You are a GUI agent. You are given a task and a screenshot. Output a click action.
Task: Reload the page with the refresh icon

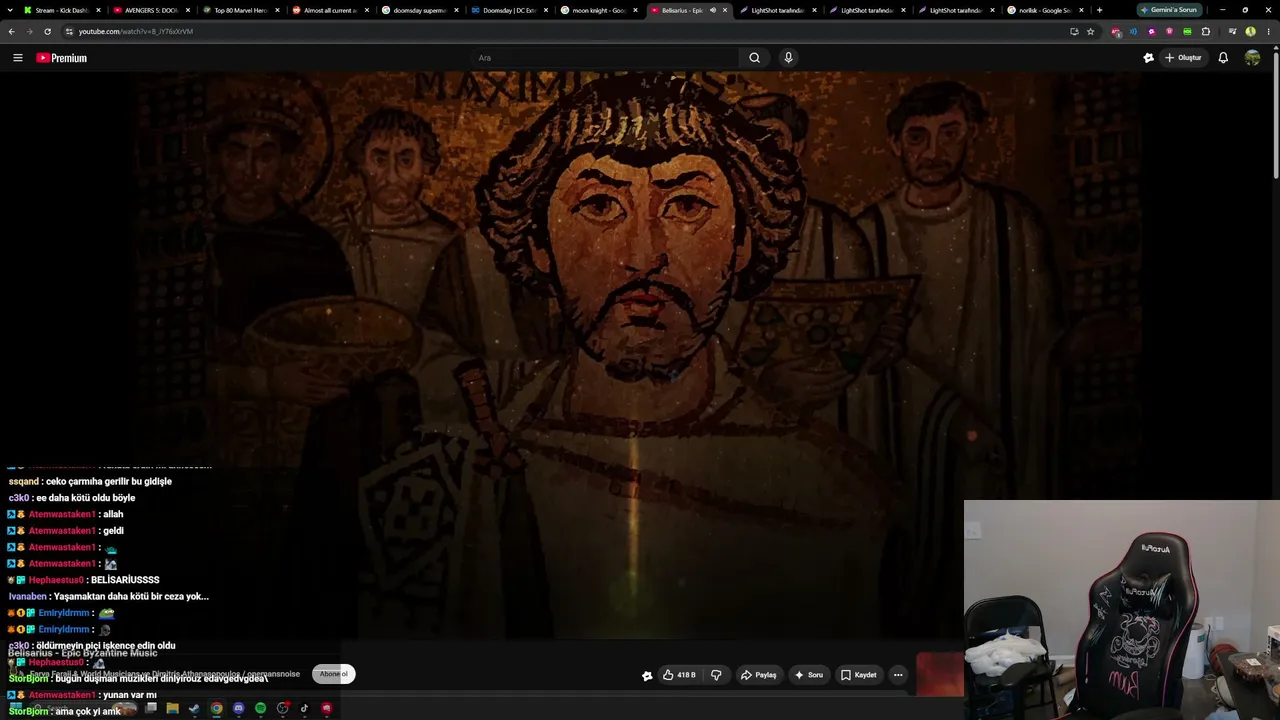click(x=47, y=31)
